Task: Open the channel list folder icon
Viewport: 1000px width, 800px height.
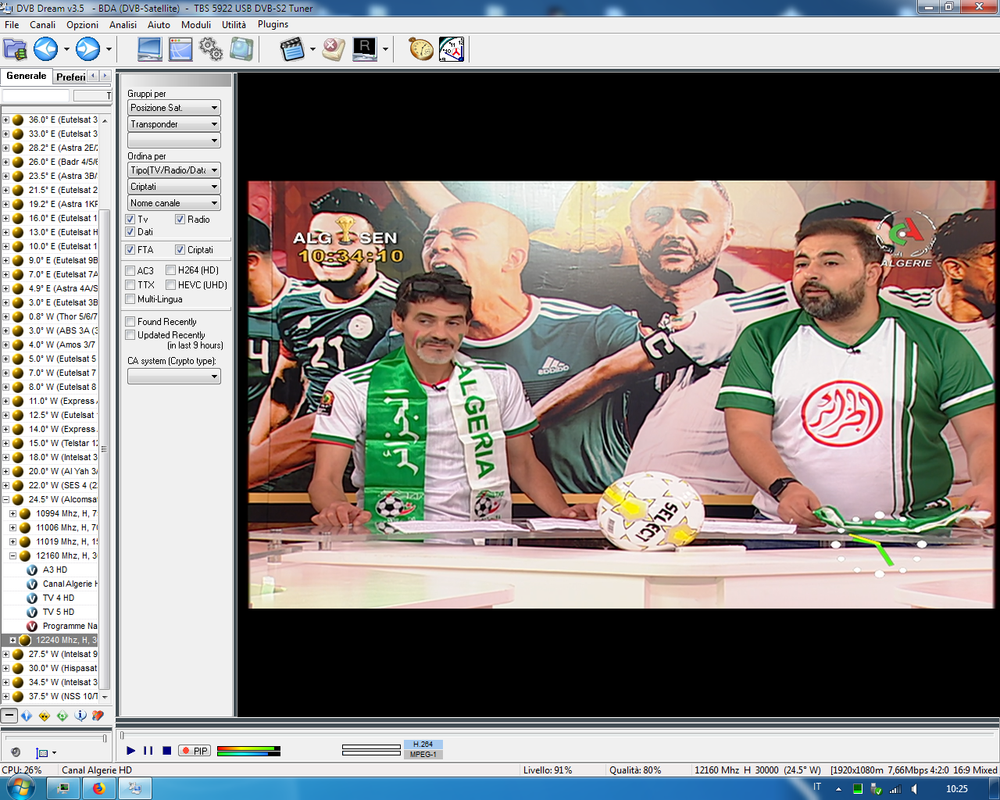Action: [15, 49]
